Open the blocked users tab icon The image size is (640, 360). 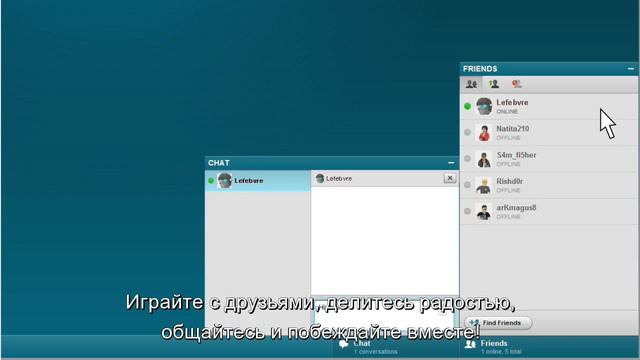[x=517, y=84]
